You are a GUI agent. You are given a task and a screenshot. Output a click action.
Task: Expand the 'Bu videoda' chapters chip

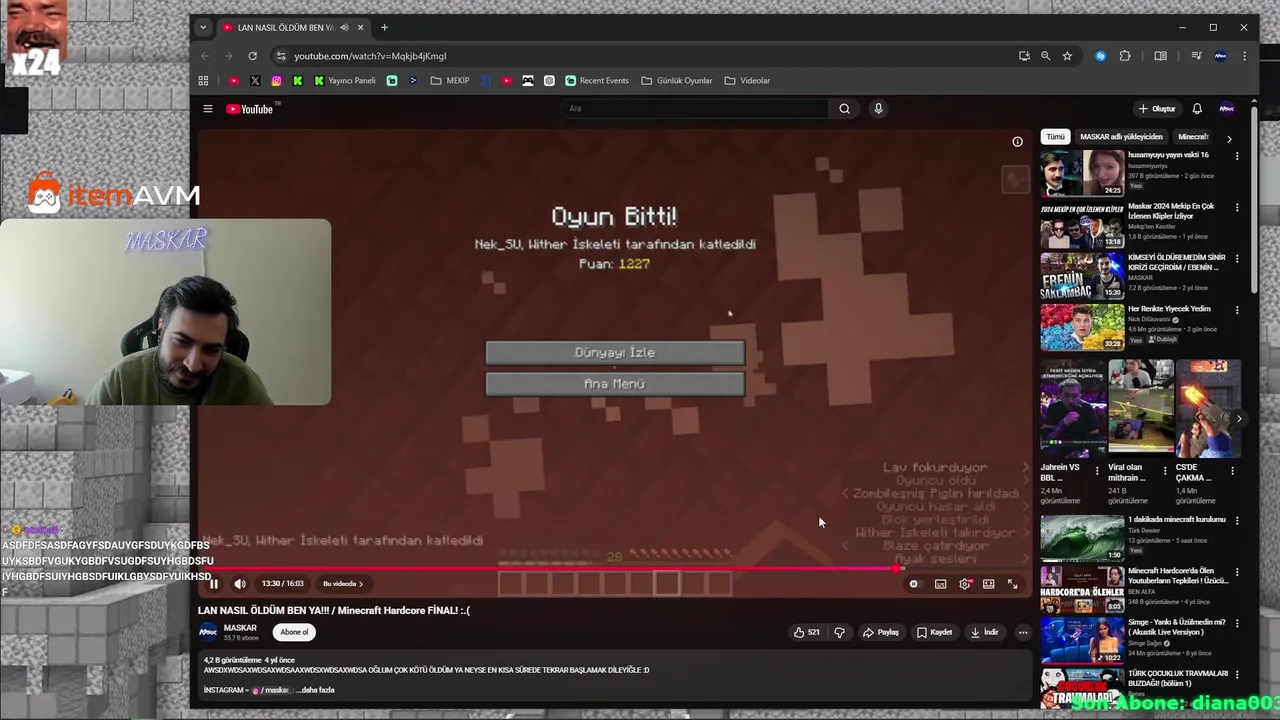343,584
